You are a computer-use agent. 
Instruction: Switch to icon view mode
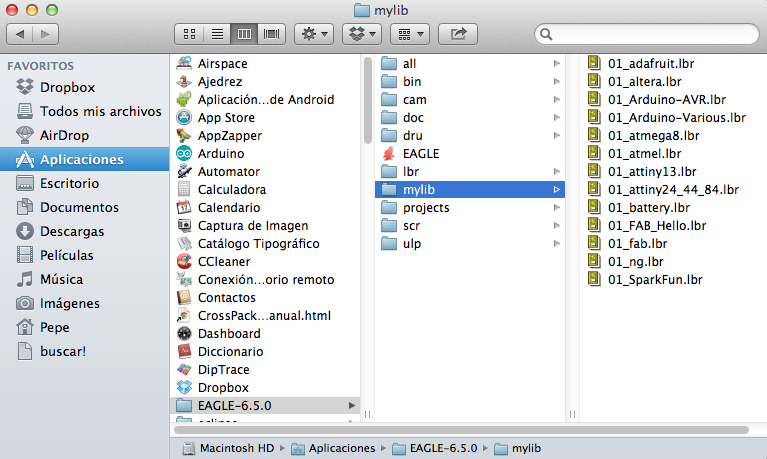189,34
